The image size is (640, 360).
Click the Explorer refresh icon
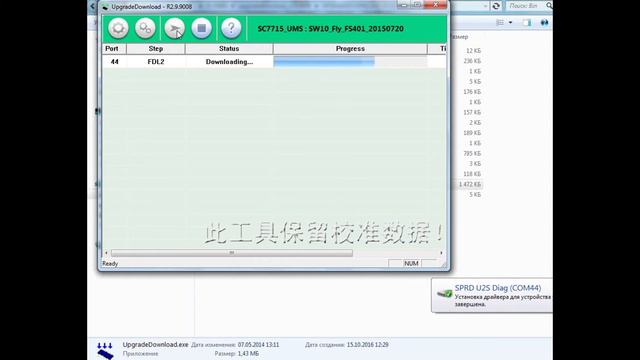tap(496, 6)
